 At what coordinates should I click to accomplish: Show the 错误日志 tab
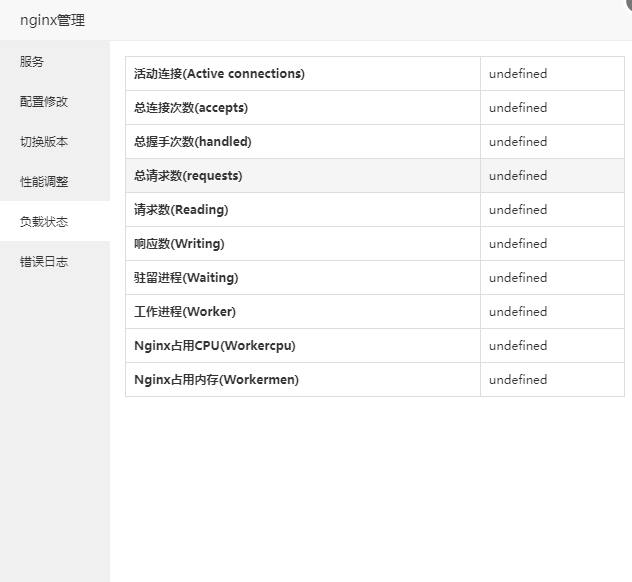[x=44, y=262]
